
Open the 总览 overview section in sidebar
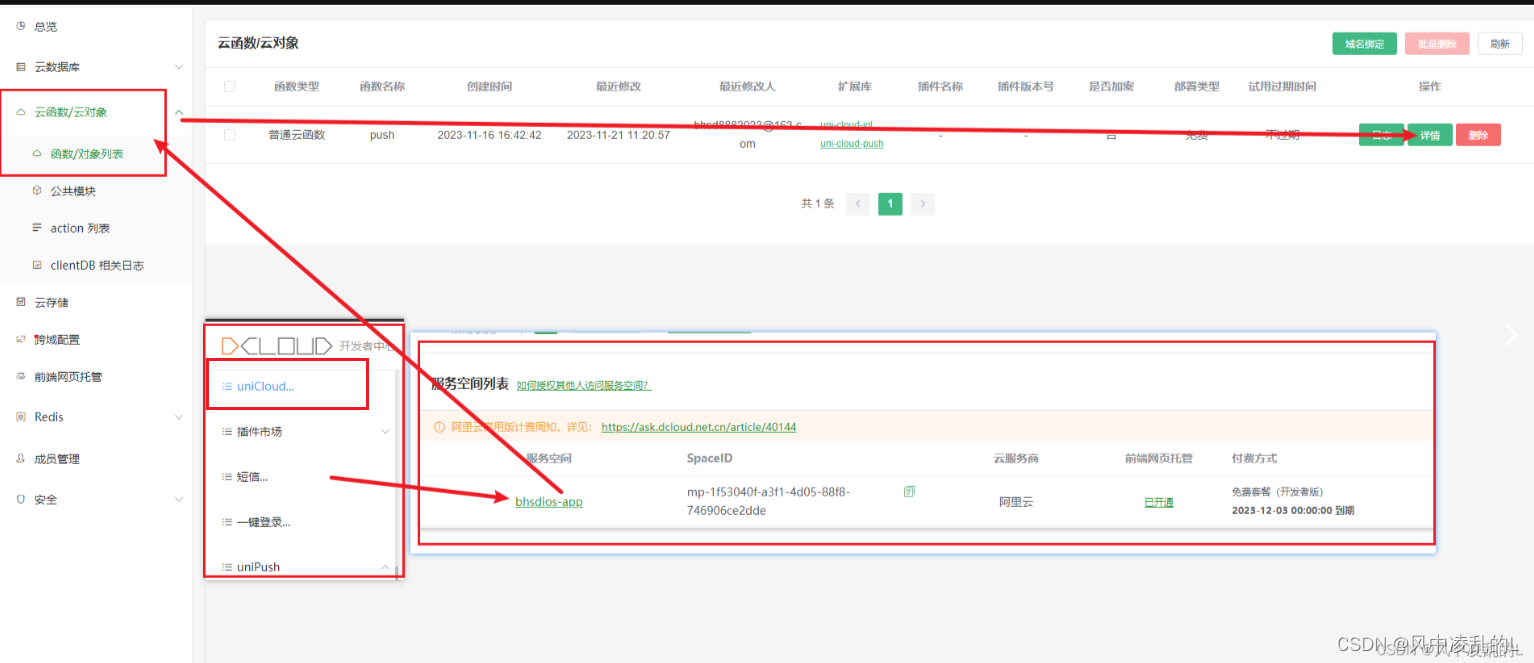click(x=40, y=26)
